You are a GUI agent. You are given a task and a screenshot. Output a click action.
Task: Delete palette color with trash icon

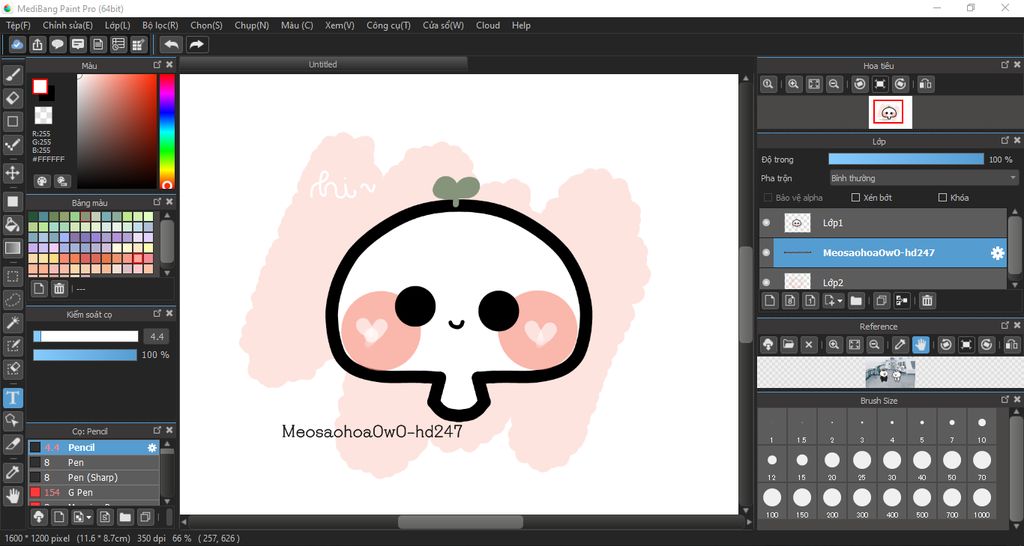tap(59, 288)
